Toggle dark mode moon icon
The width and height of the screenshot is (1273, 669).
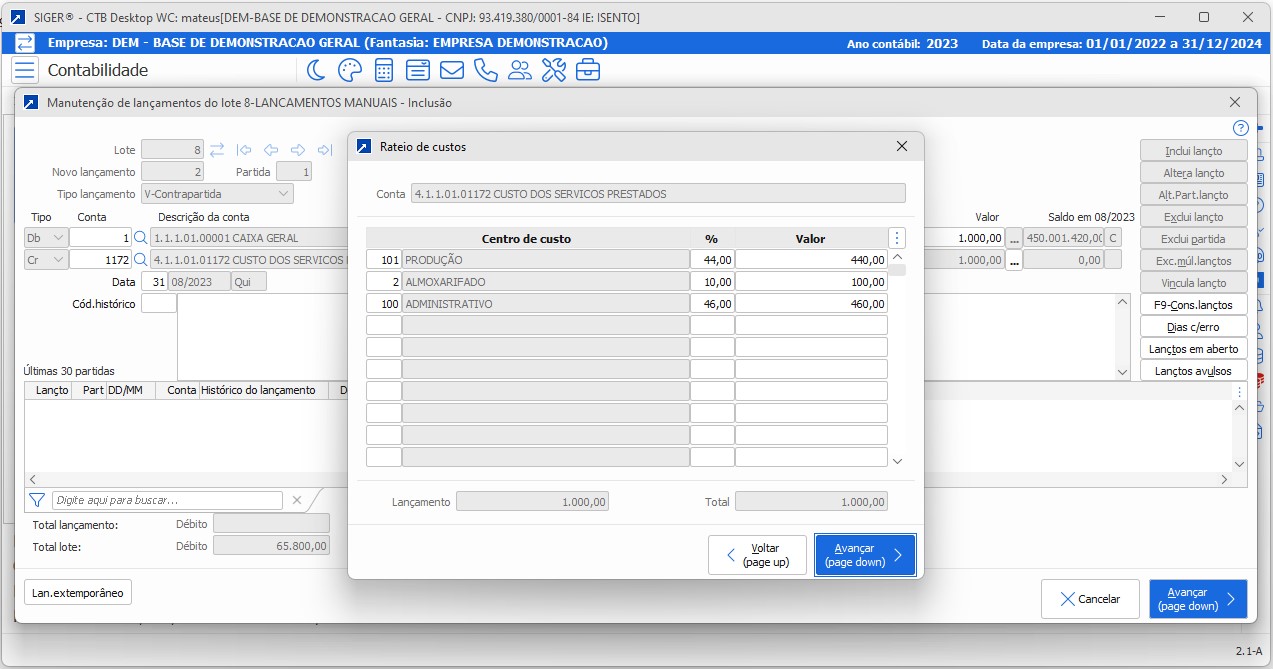[x=315, y=70]
